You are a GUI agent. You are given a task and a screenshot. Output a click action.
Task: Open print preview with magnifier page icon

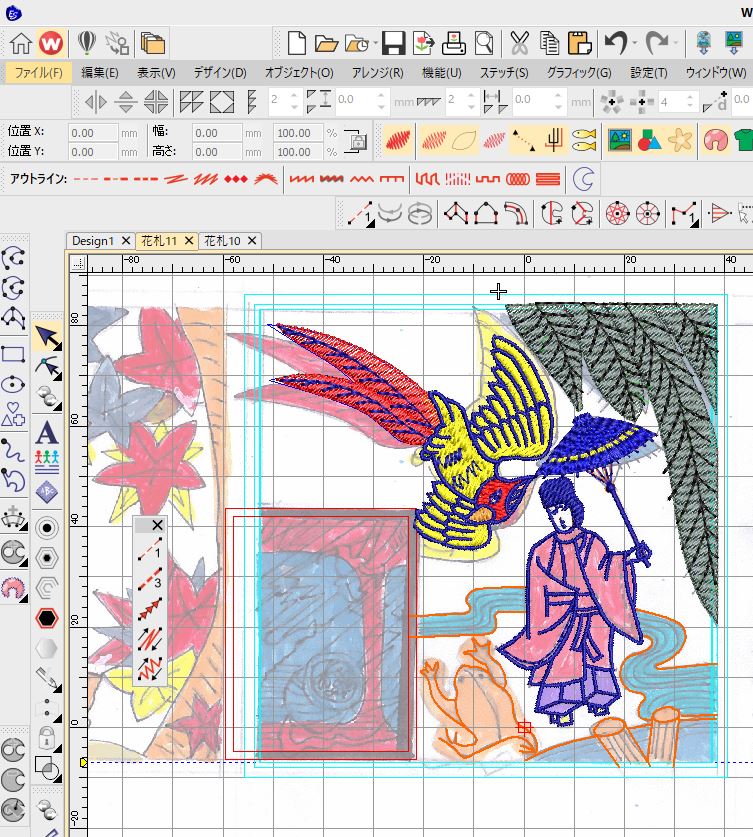click(x=484, y=43)
